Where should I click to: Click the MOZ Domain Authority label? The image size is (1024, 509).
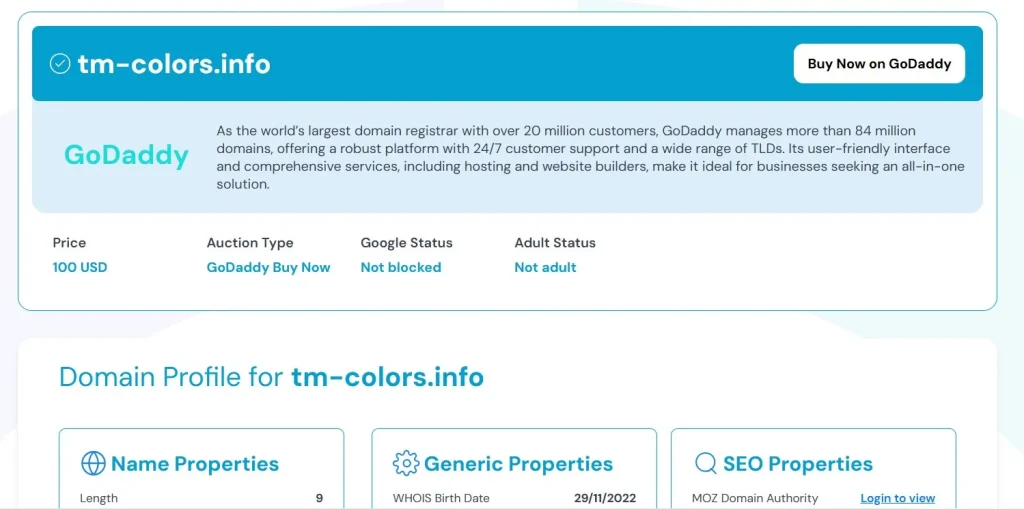pos(754,498)
